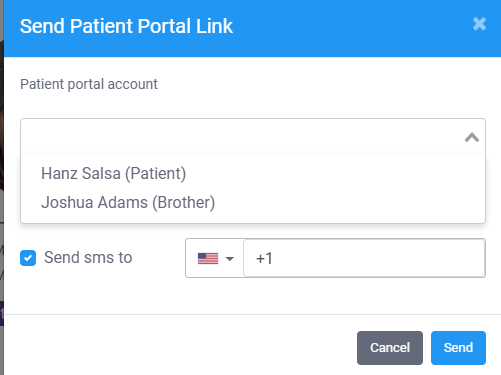Click the white checkmark in the blue box

(28, 258)
